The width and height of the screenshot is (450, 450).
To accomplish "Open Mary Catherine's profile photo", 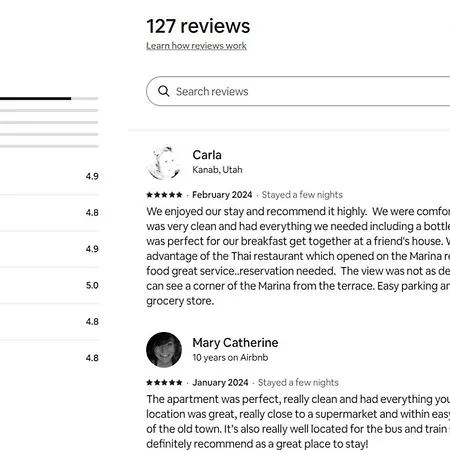I will click(x=164, y=350).
